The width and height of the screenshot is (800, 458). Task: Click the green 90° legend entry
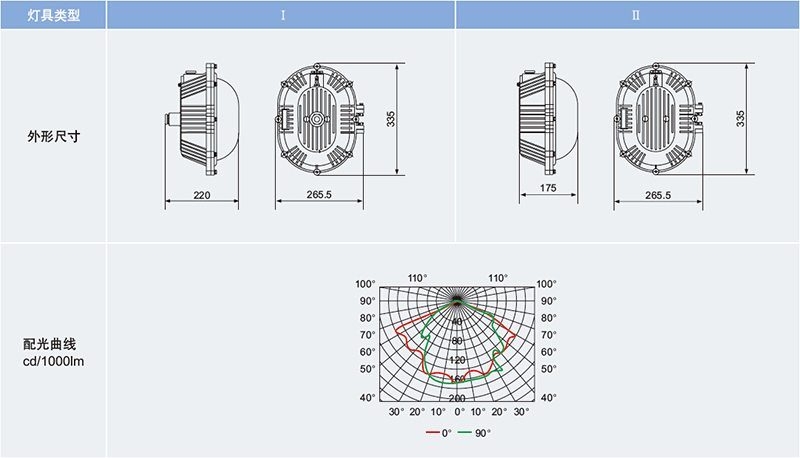(474, 433)
